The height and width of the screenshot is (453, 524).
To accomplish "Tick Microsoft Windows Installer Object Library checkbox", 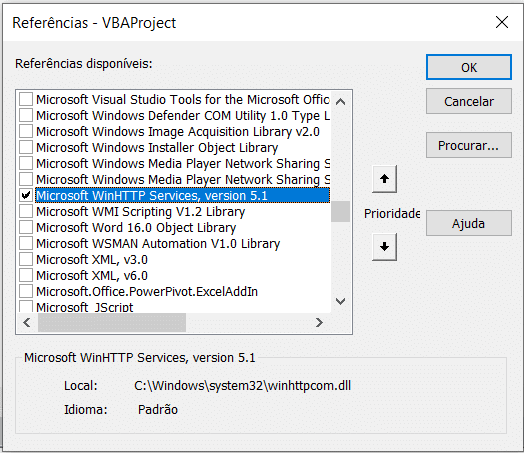I will point(26,147).
